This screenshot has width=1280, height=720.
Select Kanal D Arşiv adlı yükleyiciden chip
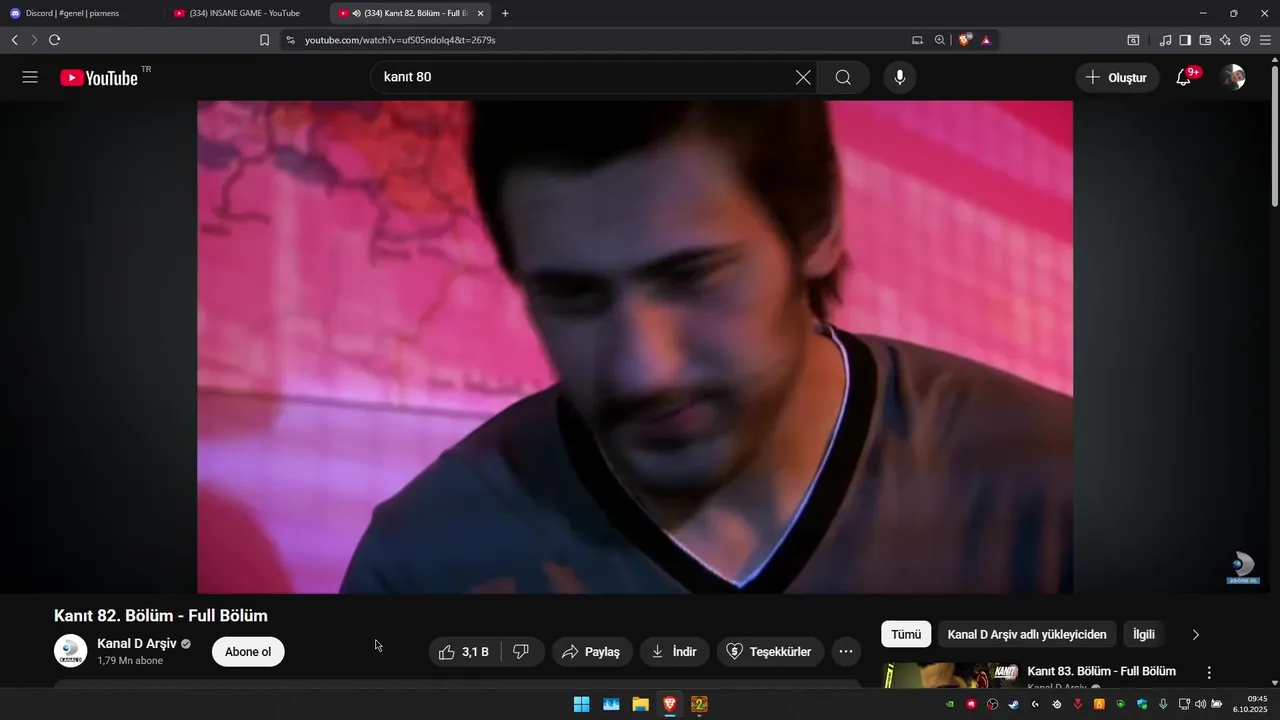click(1027, 634)
